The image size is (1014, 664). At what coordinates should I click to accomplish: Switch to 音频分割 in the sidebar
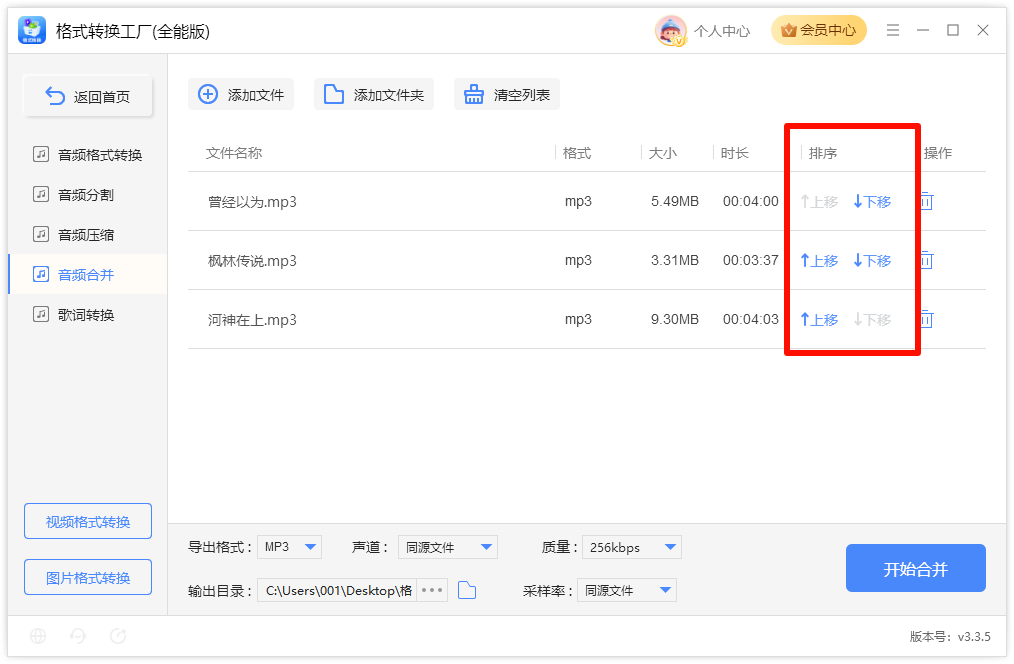point(88,195)
